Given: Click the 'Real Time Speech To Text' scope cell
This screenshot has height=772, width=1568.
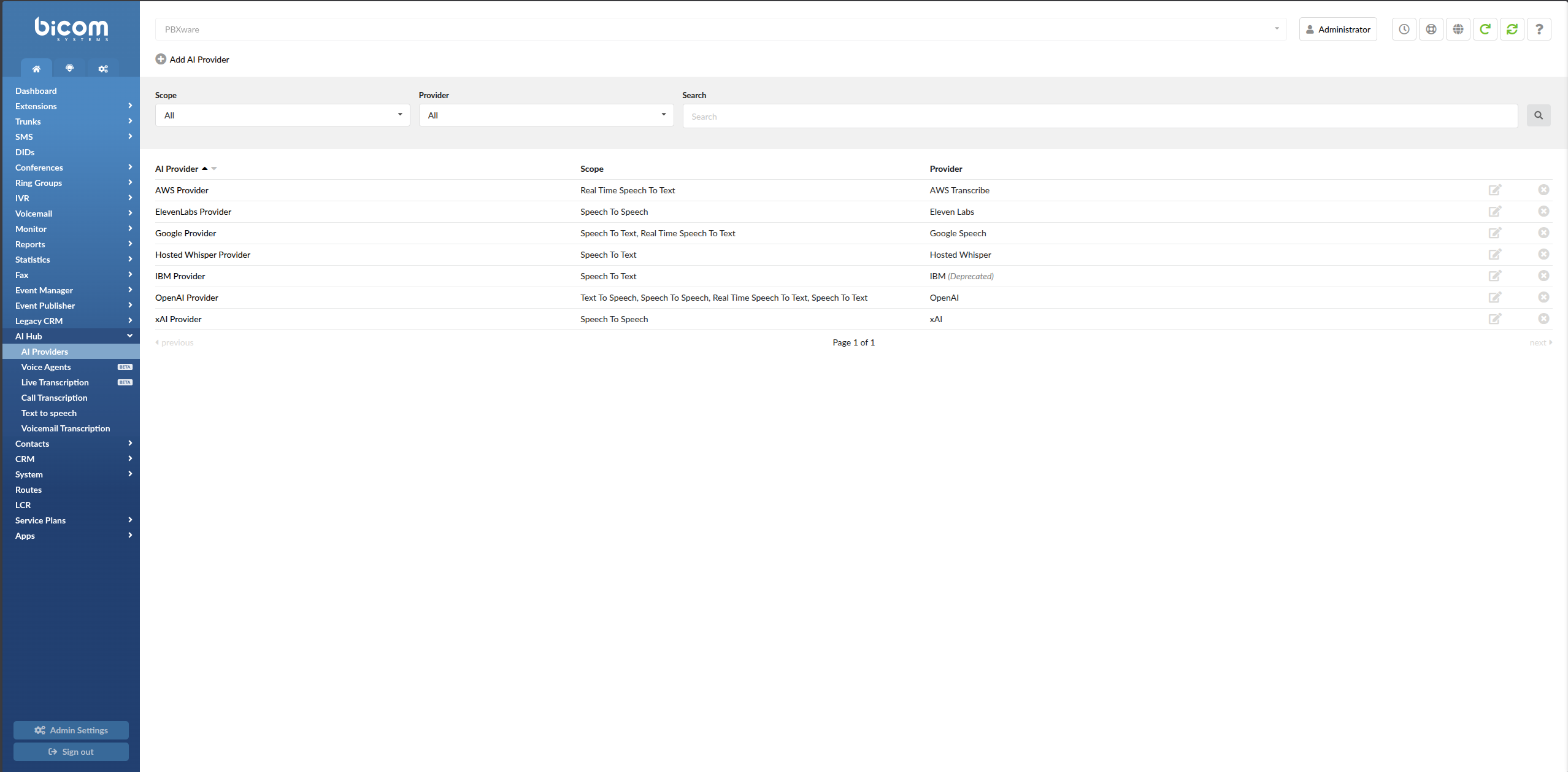Looking at the screenshot, I should (628, 190).
